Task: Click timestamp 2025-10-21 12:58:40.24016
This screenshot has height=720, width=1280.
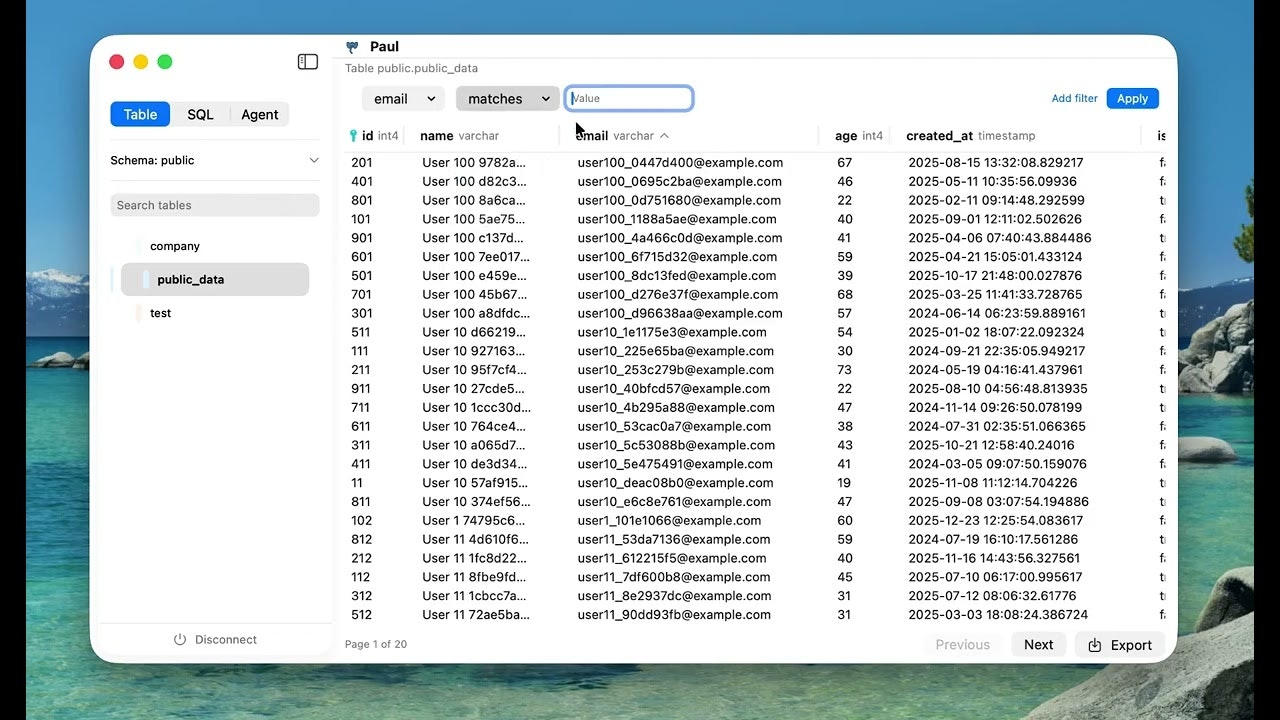Action: point(992,446)
